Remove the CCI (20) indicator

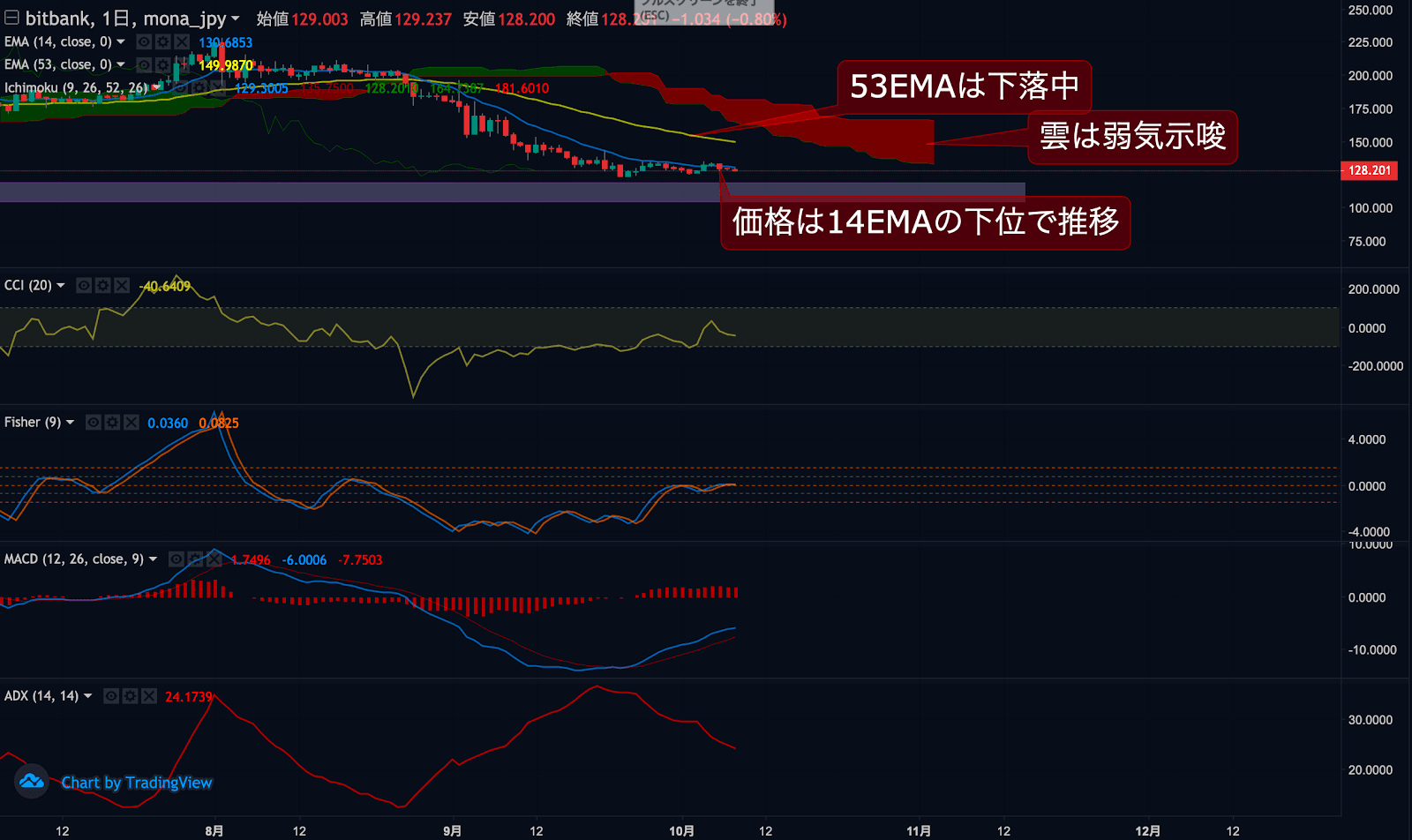coord(122,285)
